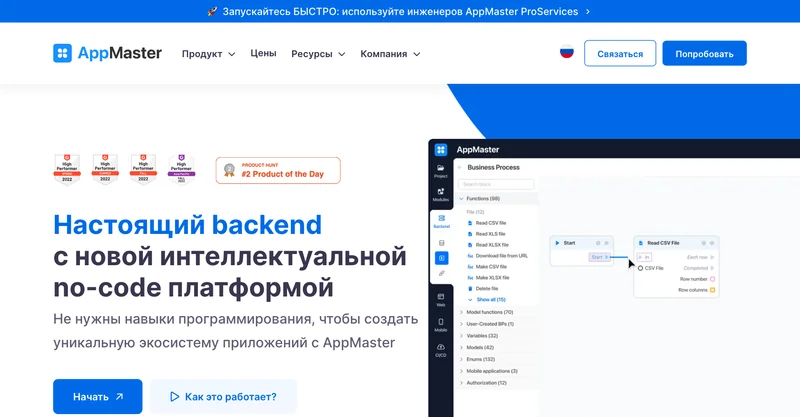Expand the Ресурсы dropdown menu
Screen dimensions: 800x417
318,54
